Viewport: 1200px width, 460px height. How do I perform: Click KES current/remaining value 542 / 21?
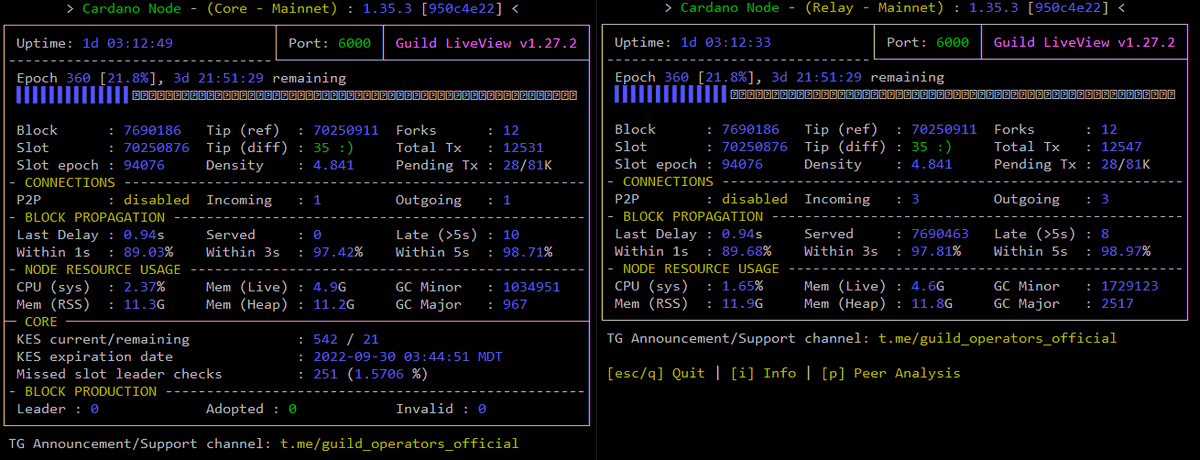point(346,339)
